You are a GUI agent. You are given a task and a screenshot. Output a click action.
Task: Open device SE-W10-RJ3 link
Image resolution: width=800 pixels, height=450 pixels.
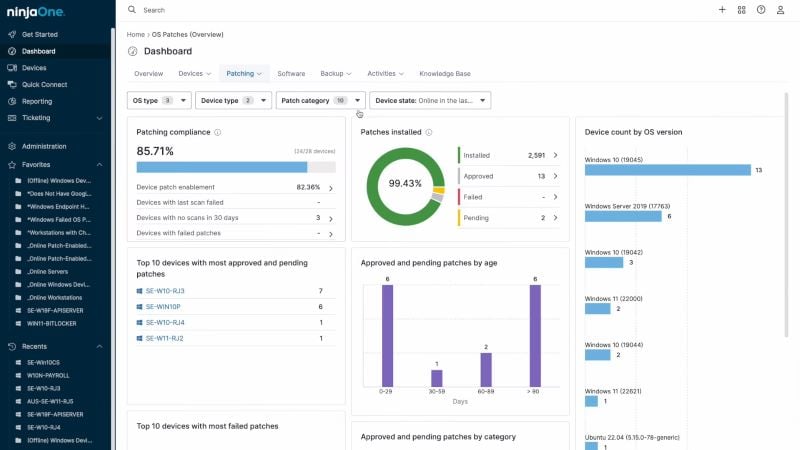[x=165, y=291]
